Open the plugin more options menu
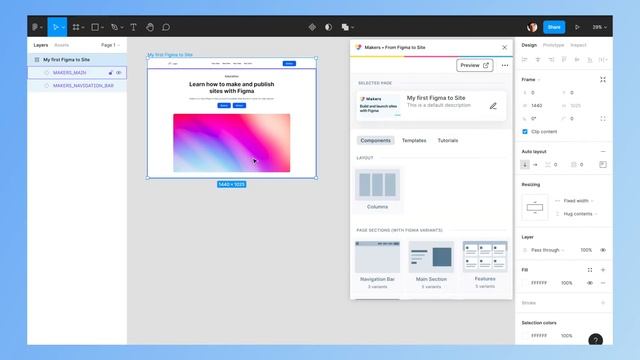Image resolution: width=640 pixels, height=360 pixels. 505,65
